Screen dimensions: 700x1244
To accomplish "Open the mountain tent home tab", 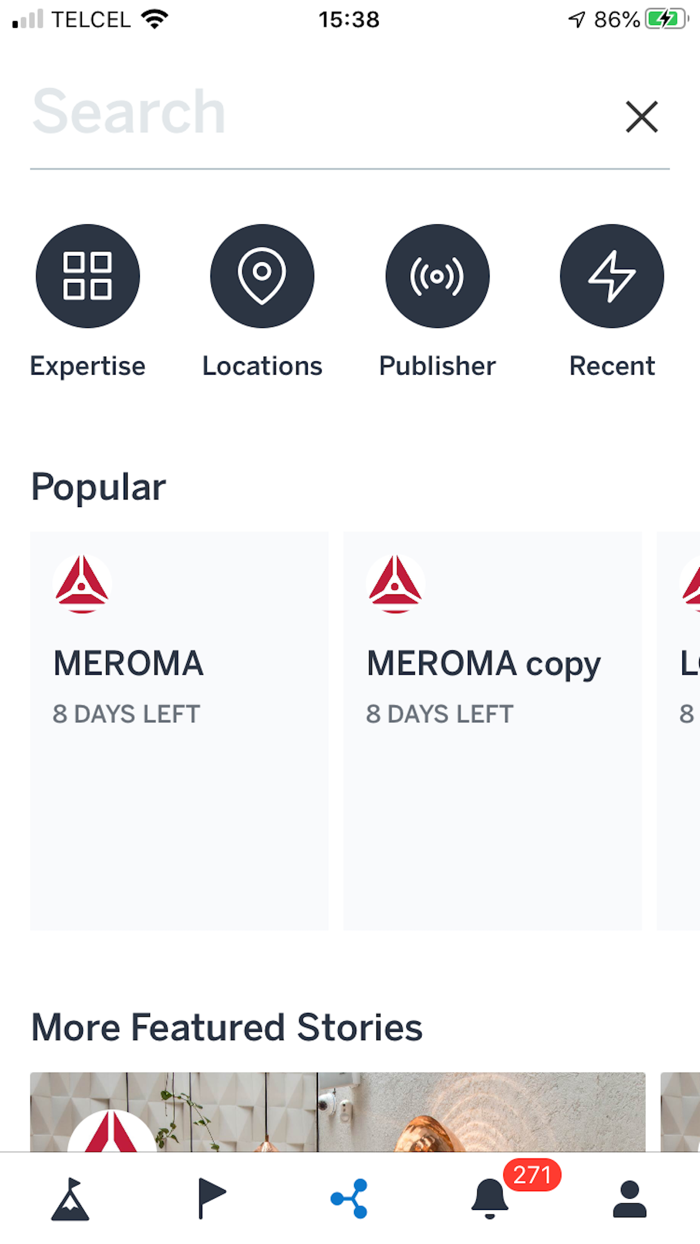I will [x=70, y=1198].
